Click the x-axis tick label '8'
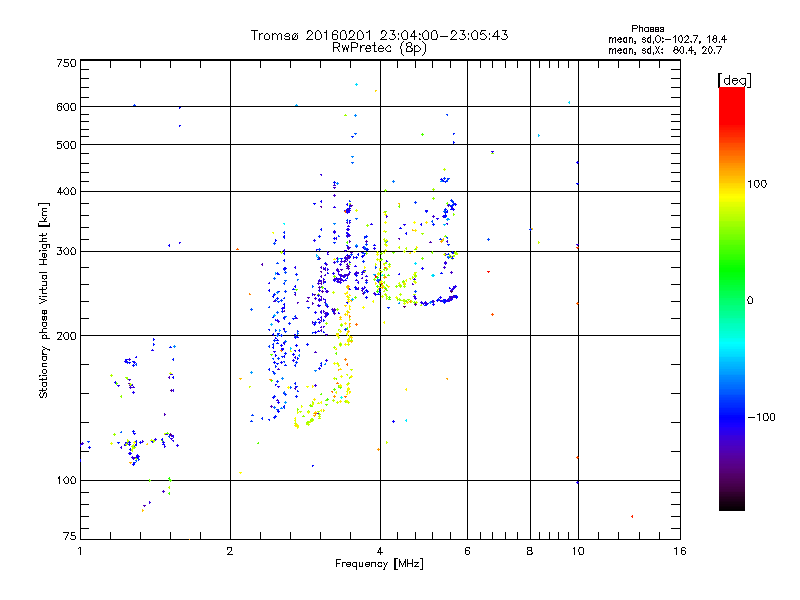Viewport: 800px width, 600px height. click(x=530, y=551)
